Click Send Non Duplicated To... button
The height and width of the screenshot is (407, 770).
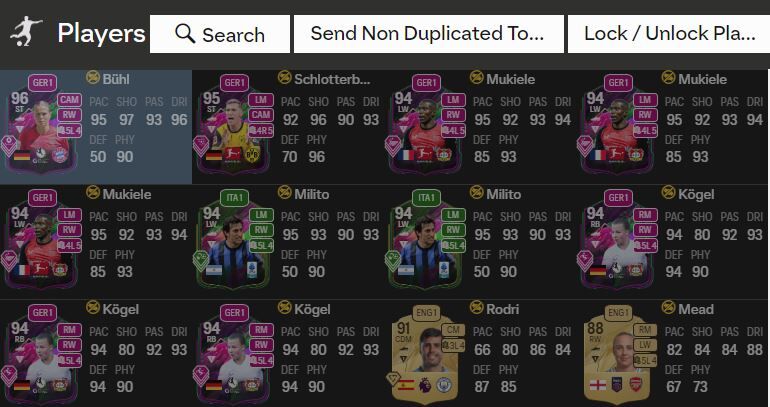point(428,34)
